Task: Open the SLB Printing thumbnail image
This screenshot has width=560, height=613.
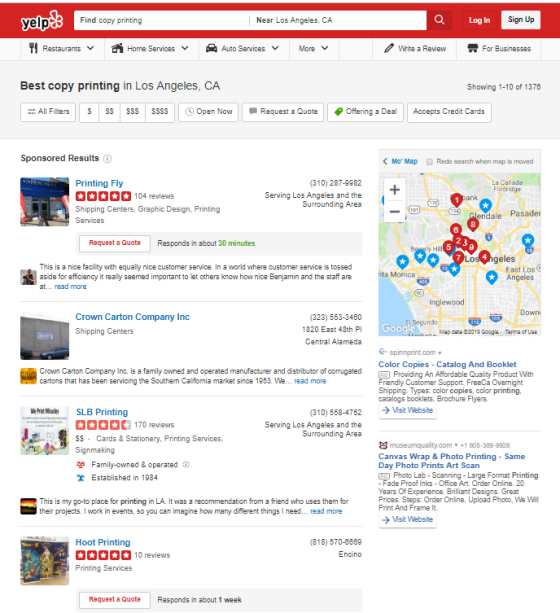Action: 45,430
